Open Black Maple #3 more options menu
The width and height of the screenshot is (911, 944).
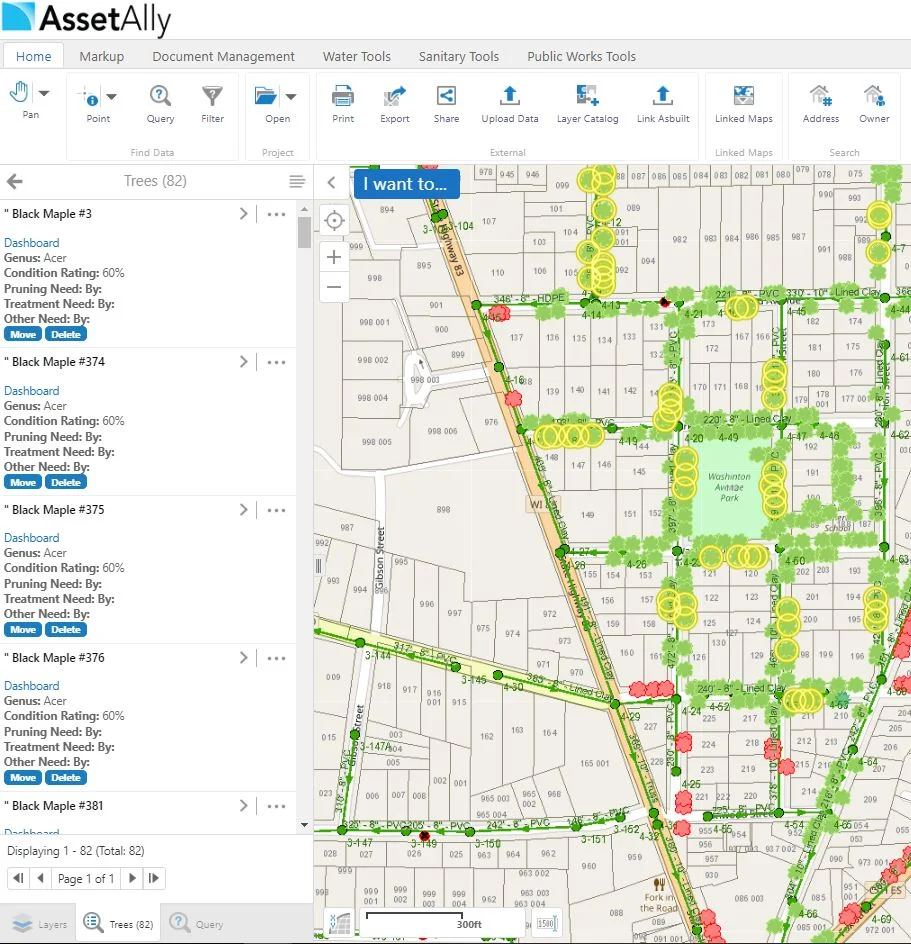pos(276,214)
